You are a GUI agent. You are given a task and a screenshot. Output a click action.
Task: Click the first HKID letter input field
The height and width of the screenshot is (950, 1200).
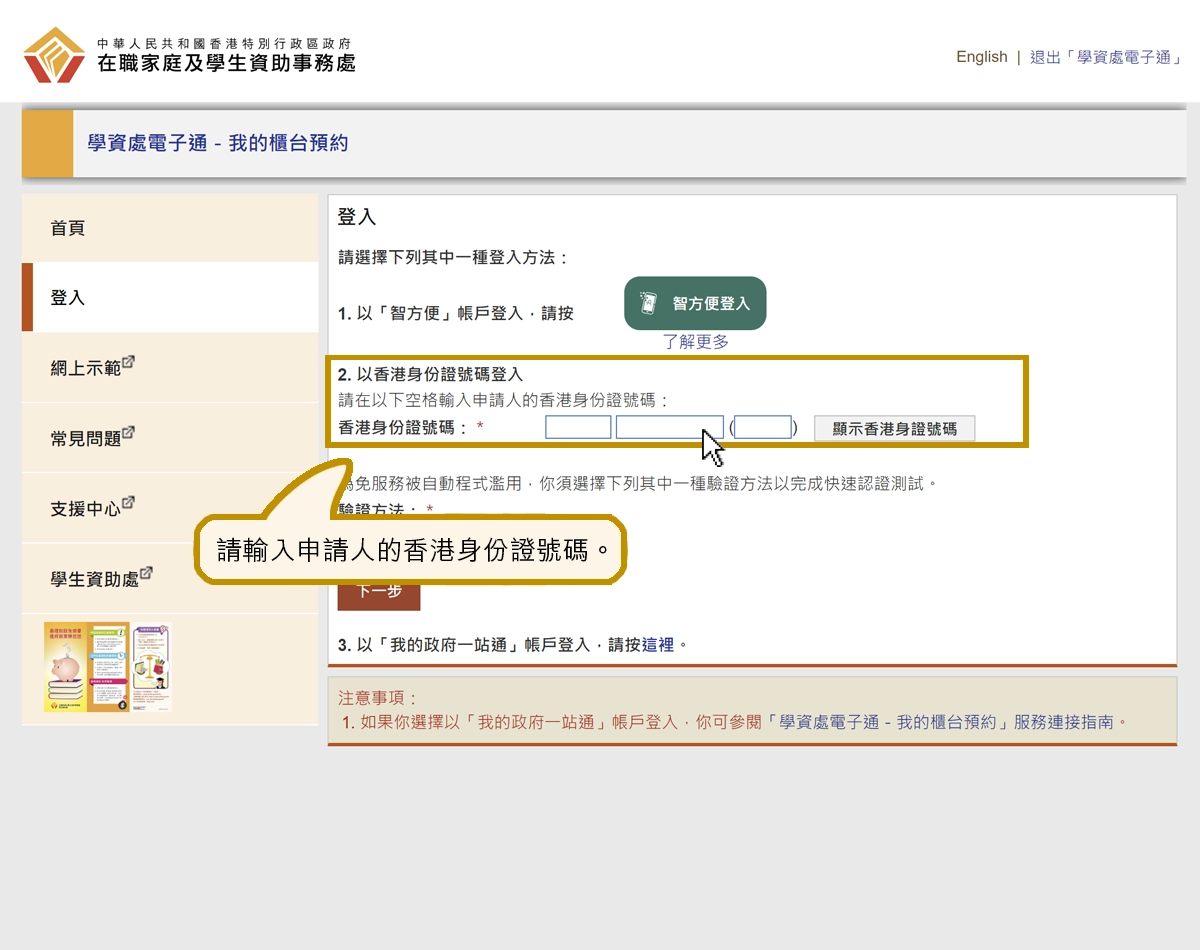coord(578,428)
